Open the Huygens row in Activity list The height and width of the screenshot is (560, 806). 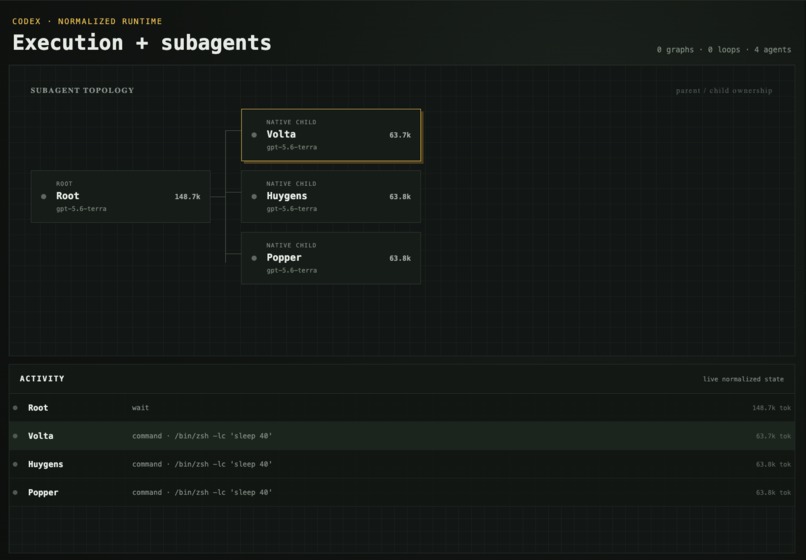point(402,464)
